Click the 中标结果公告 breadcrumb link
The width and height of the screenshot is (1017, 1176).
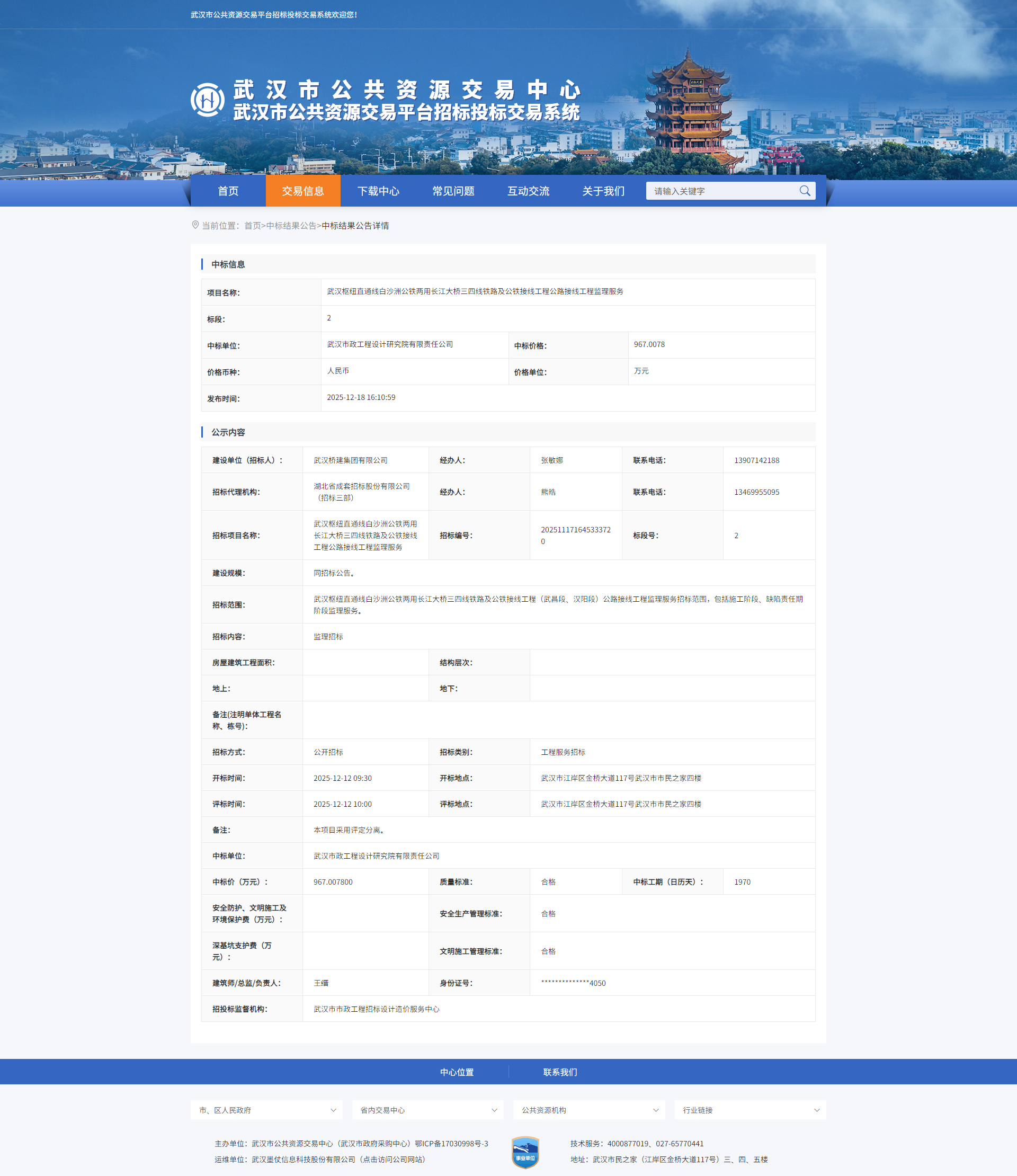coord(291,225)
